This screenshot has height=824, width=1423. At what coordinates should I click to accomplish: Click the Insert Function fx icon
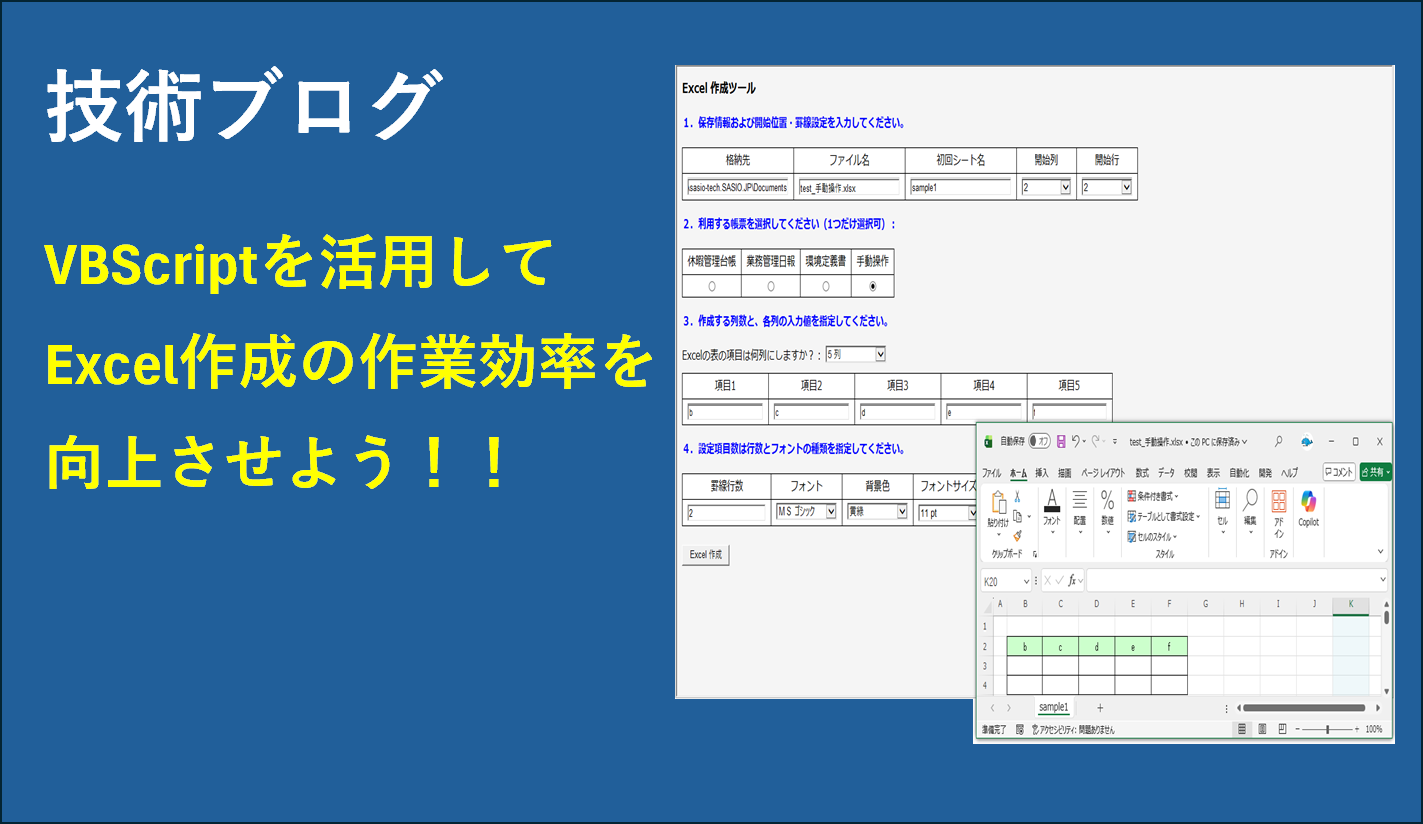(x=1072, y=580)
